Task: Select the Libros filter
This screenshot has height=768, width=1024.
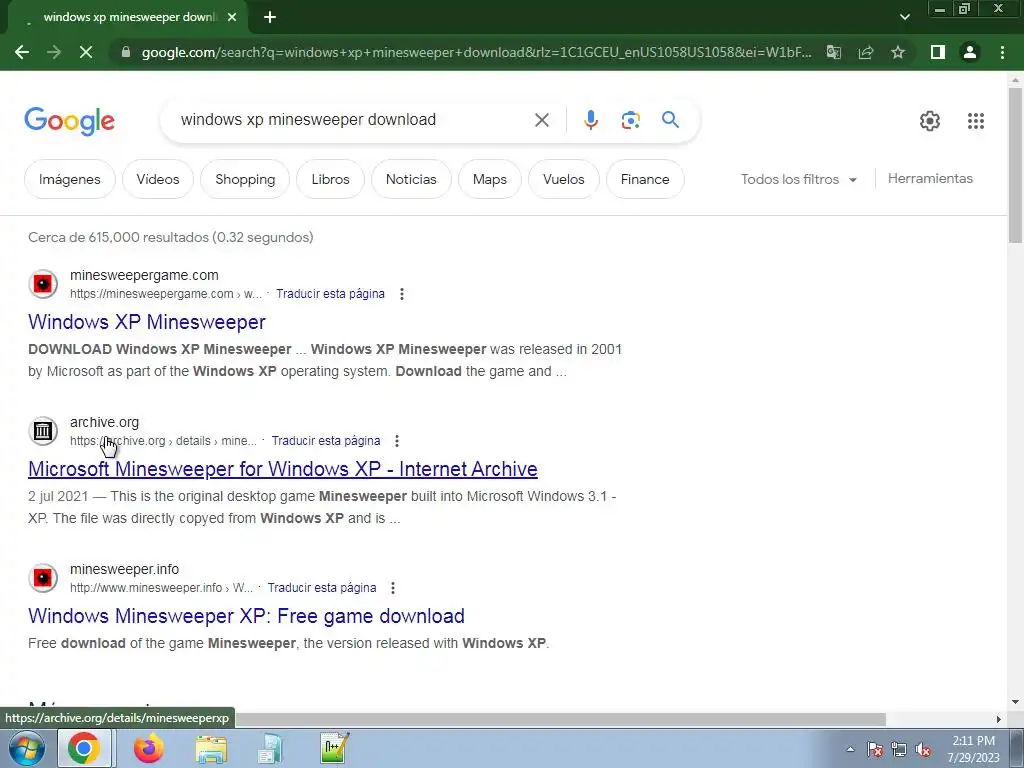Action: 330,179
